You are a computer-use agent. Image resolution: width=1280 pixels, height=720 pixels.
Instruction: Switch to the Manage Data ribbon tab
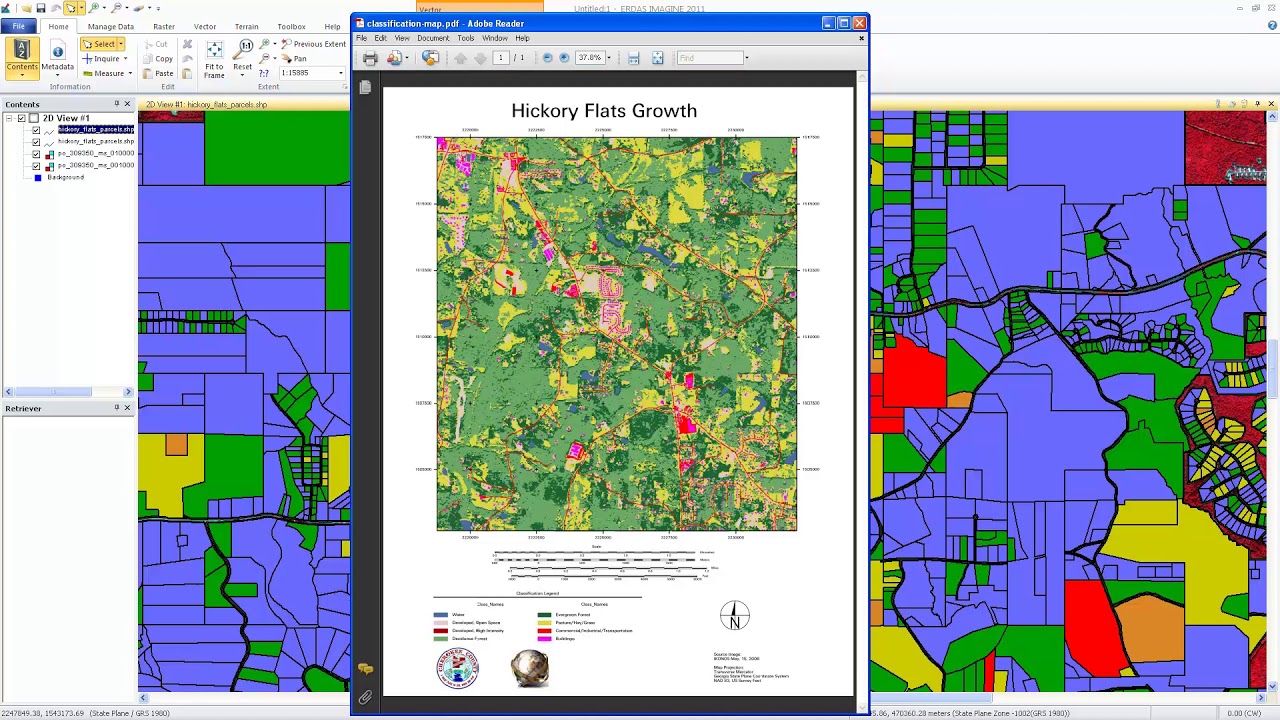tap(111, 27)
